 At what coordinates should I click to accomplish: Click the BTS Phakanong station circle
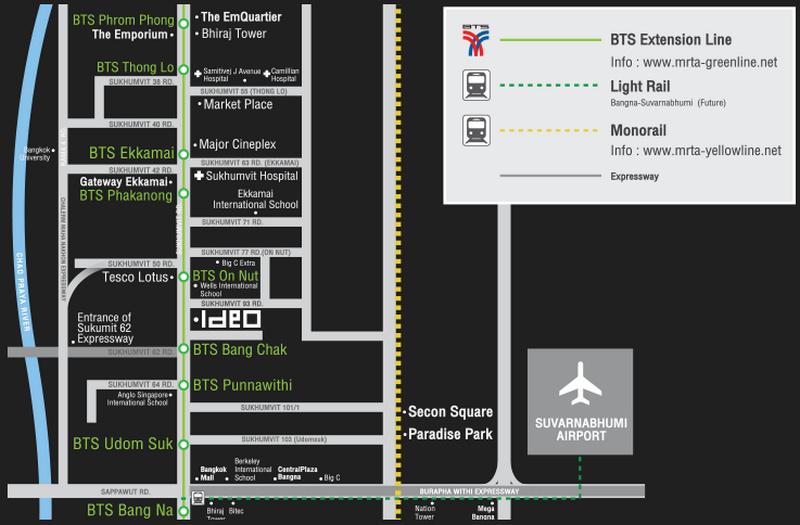point(184,193)
